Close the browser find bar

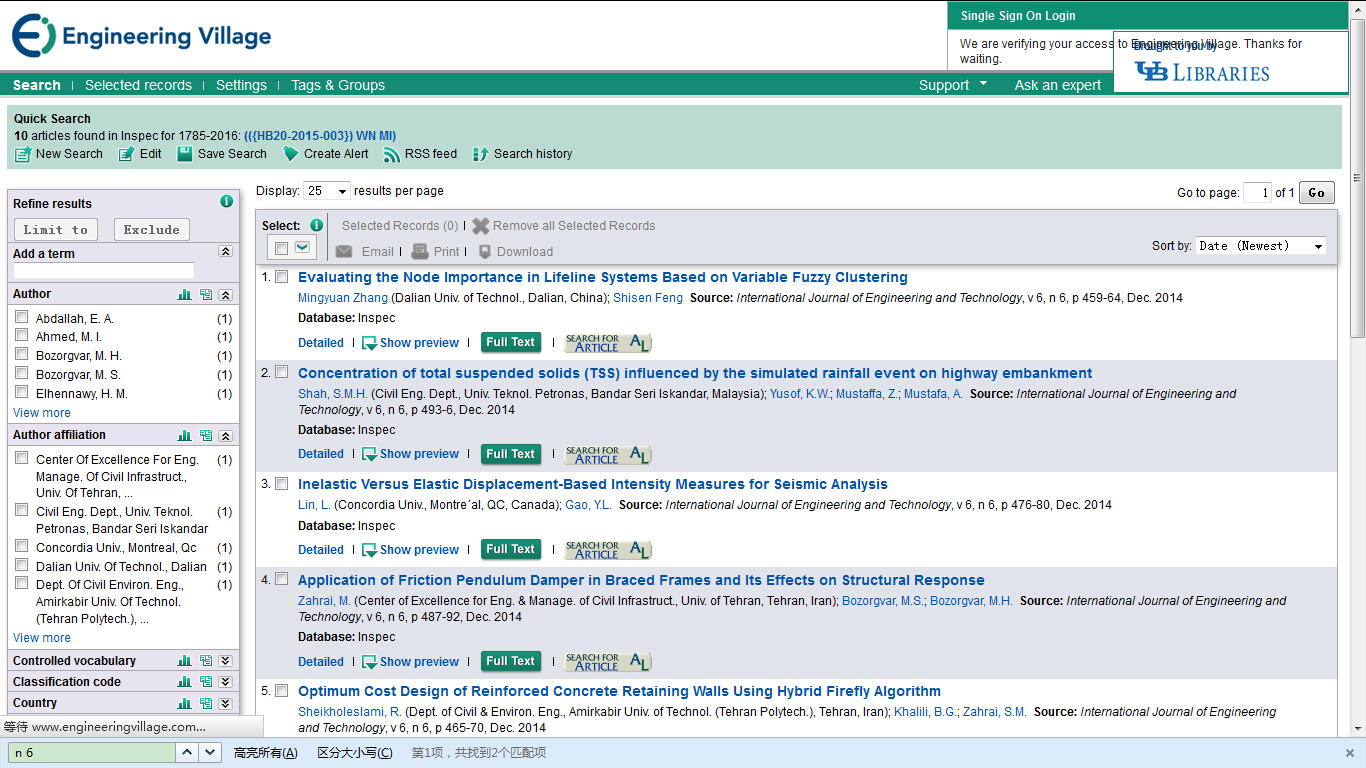pyautogui.click(x=1350, y=753)
